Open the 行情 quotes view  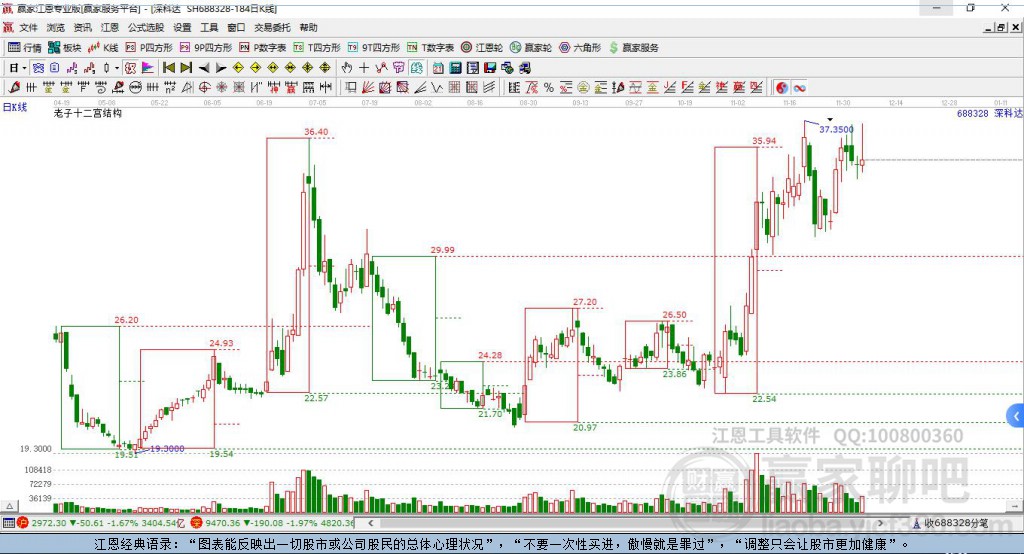click(25, 48)
